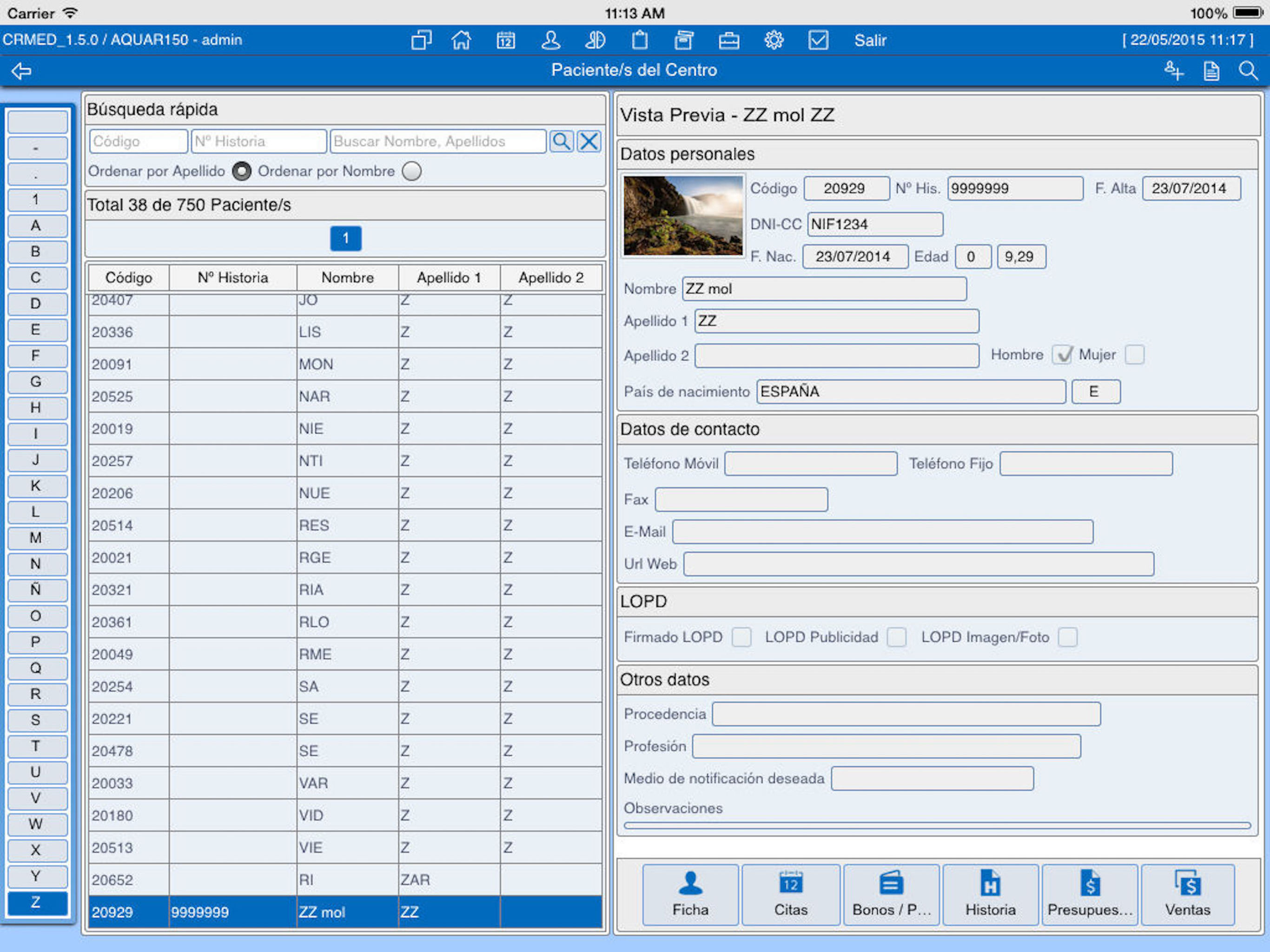Open the Ficha button
The height and width of the screenshot is (952, 1270).
pyautogui.click(x=690, y=894)
